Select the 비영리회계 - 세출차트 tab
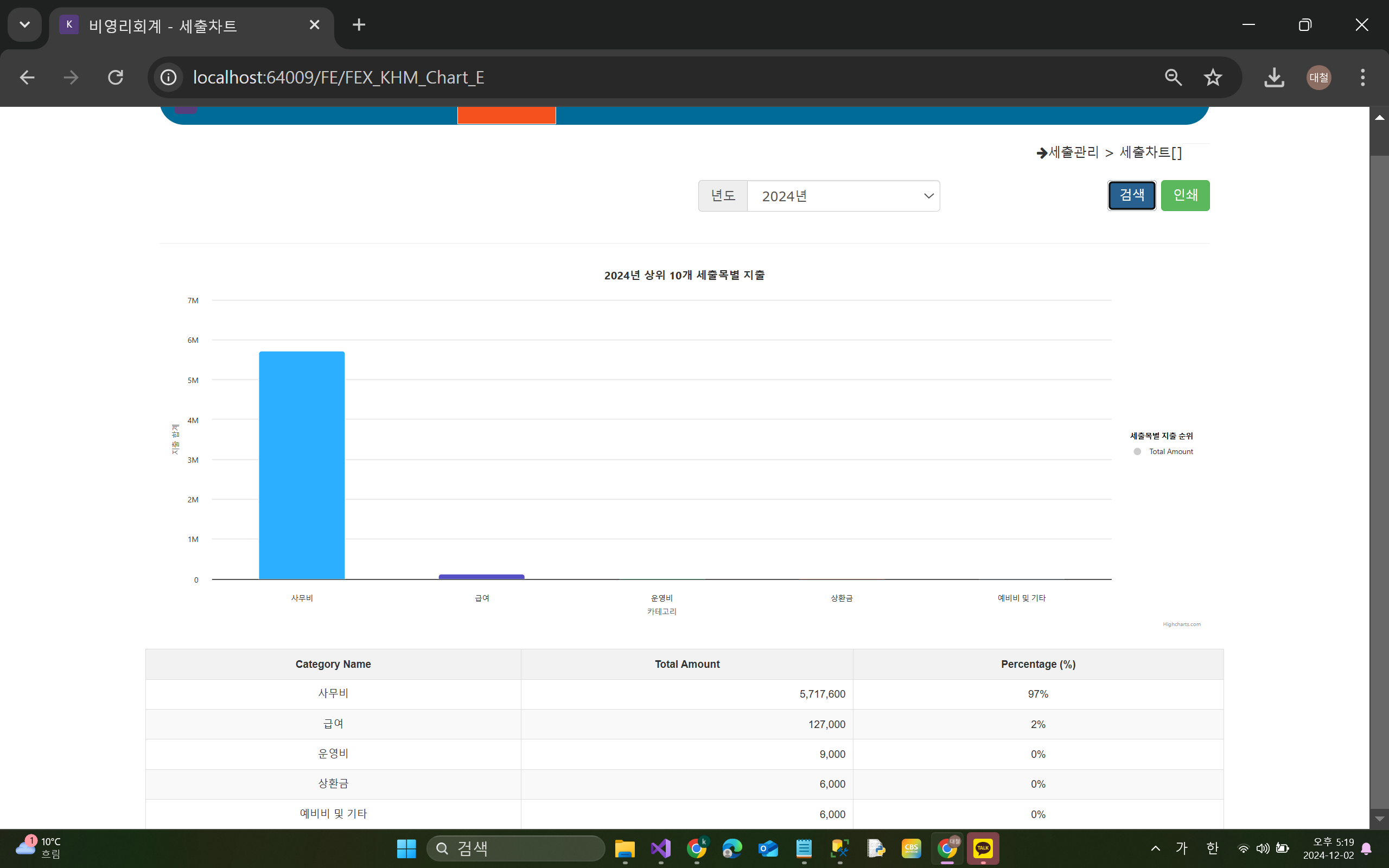 (x=192, y=26)
